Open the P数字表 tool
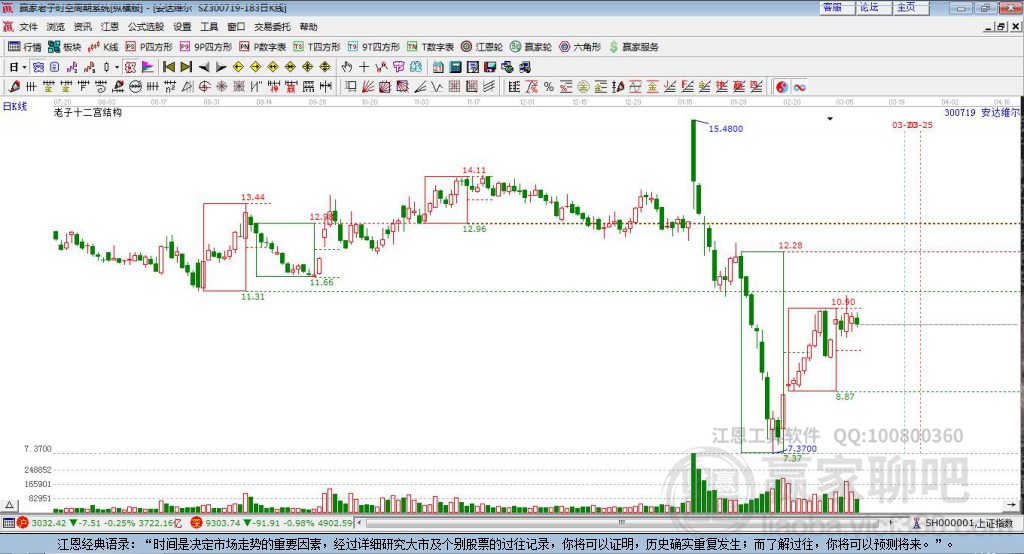The width and height of the screenshot is (1024, 554). click(263, 47)
